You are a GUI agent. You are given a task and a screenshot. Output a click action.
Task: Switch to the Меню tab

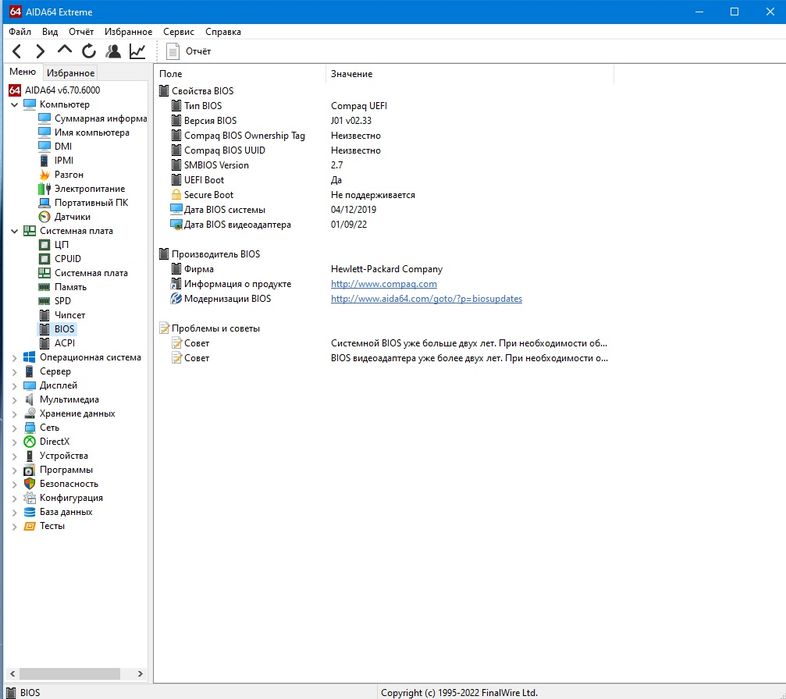click(23, 72)
